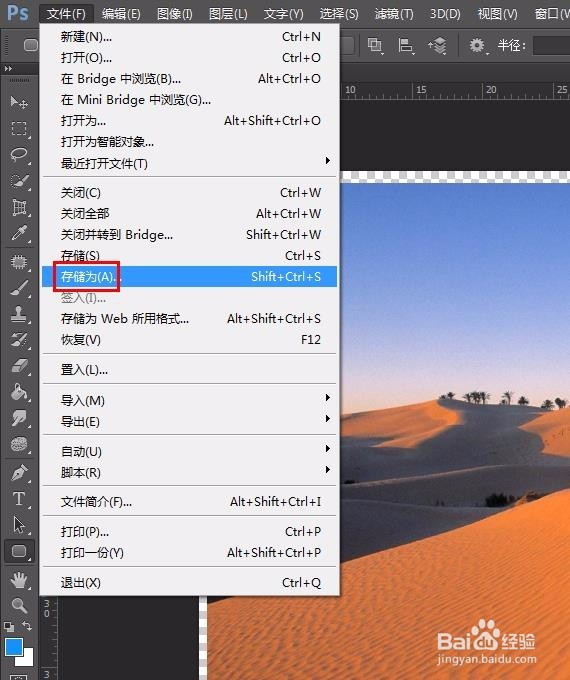Open the 图层(L) menu
This screenshot has width=570, height=680.
point(228,14)
